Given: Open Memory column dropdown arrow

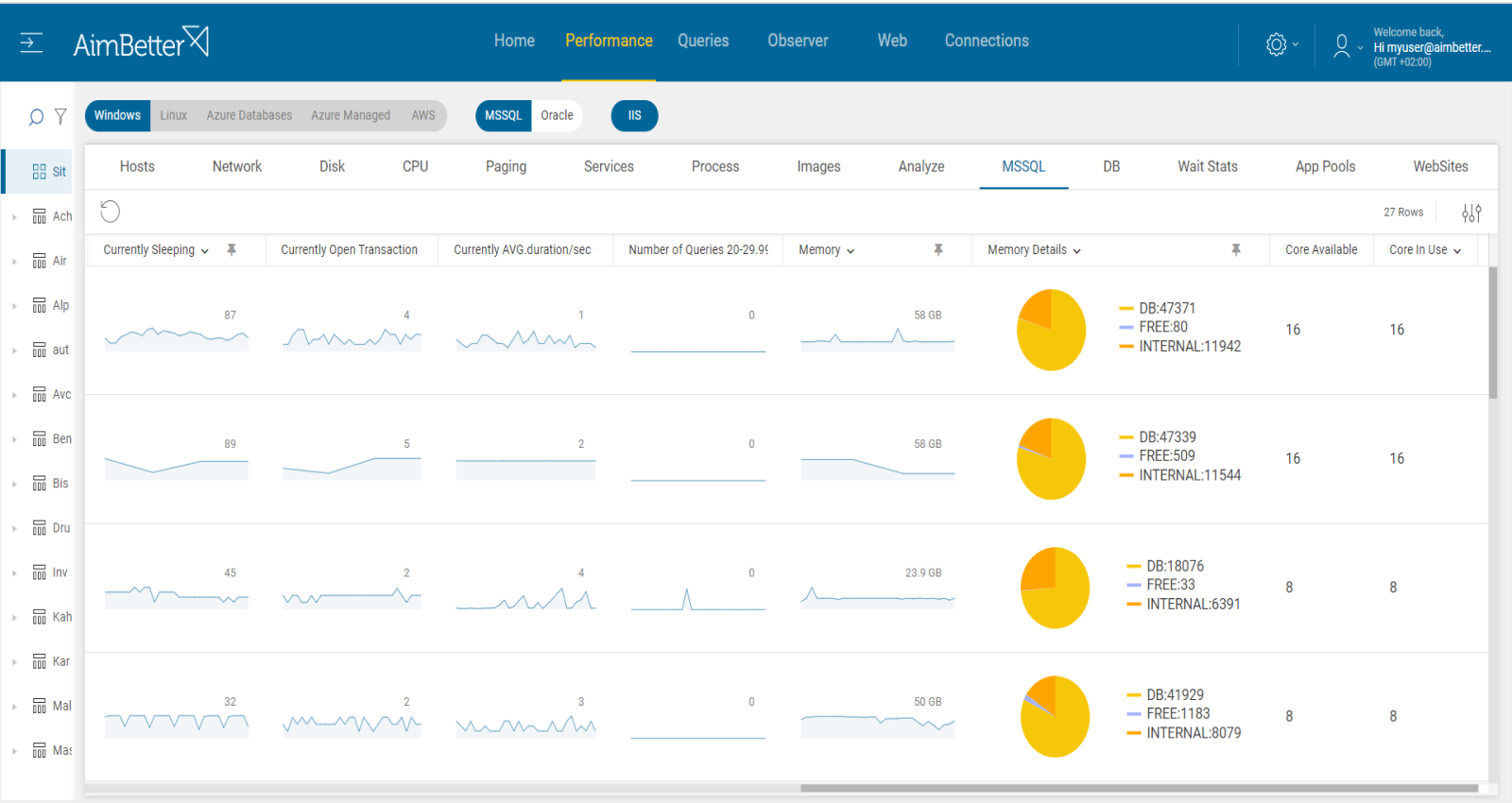Looking at the screenshot, I should click(x=850, y=251).
